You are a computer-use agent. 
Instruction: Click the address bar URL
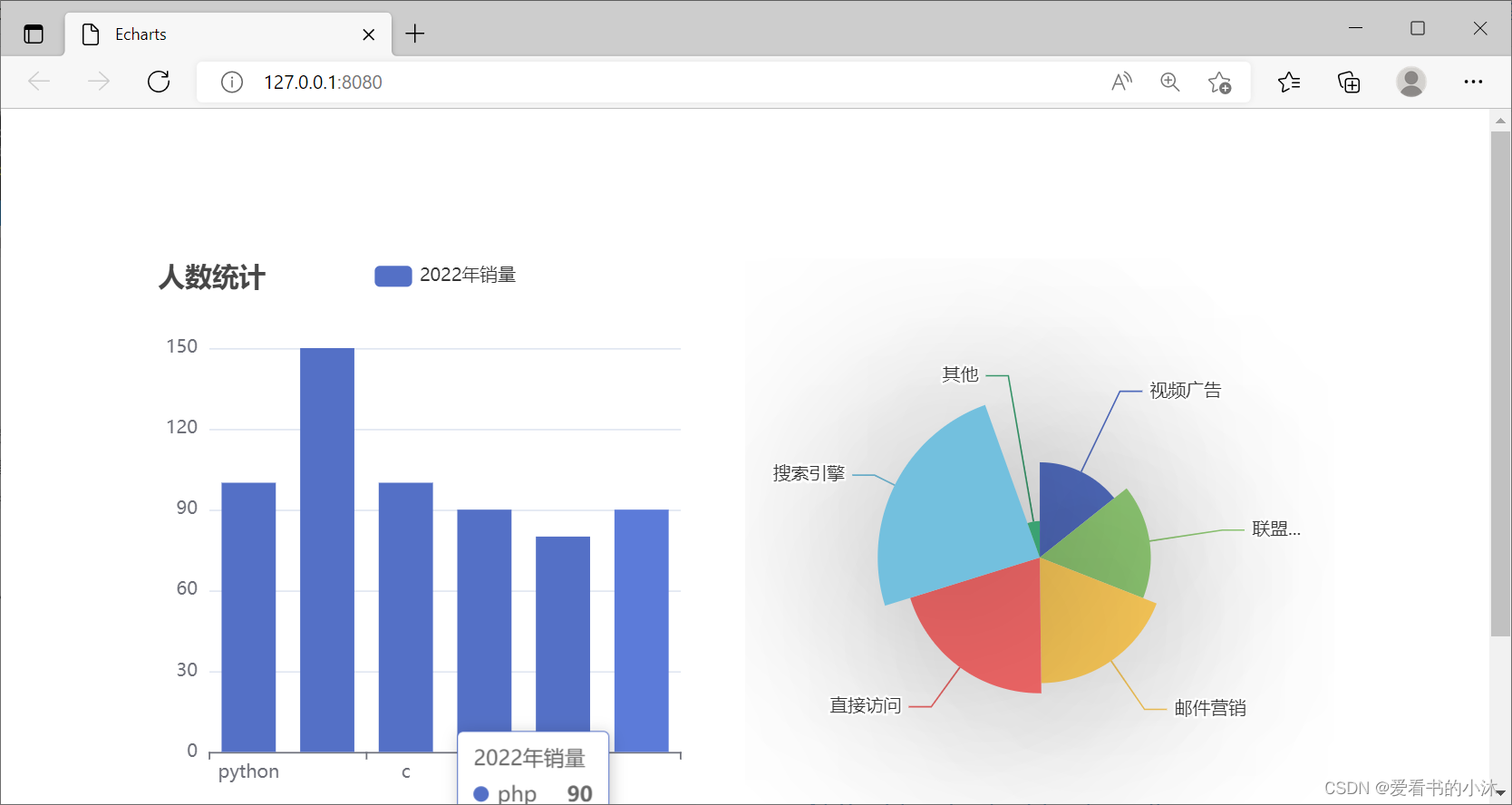[323, 82]
